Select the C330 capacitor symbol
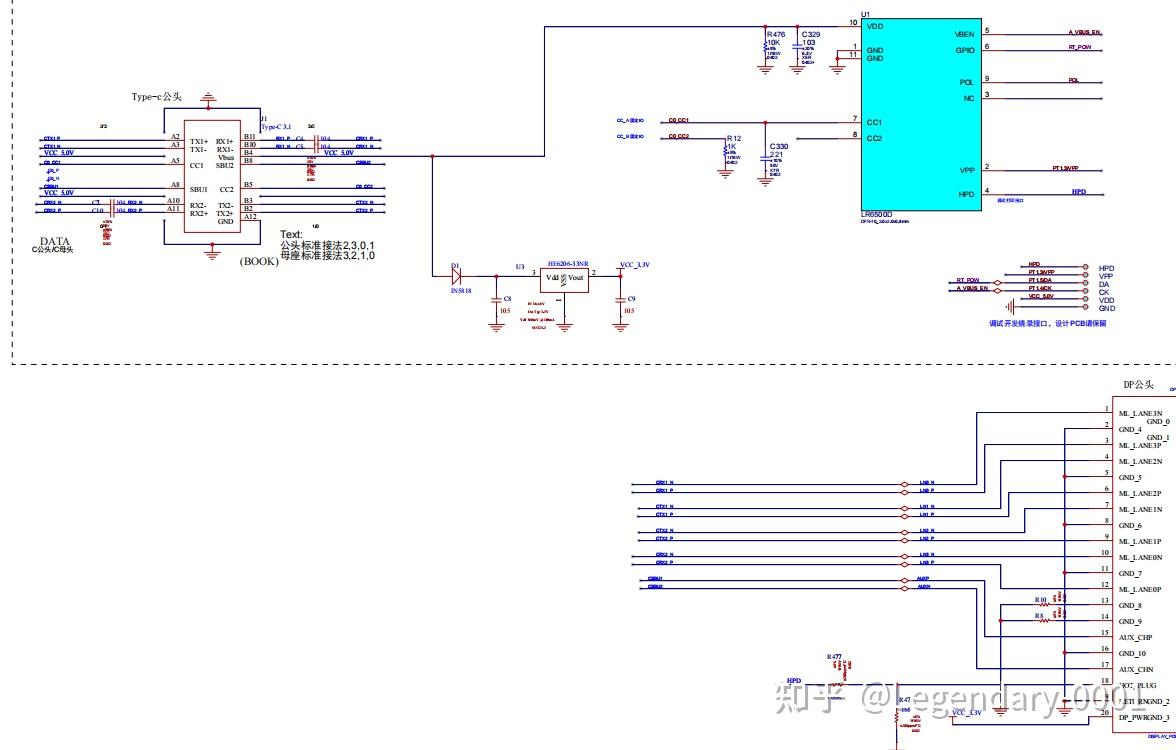Screen dimensions: 1176x750 pos(766,160)
